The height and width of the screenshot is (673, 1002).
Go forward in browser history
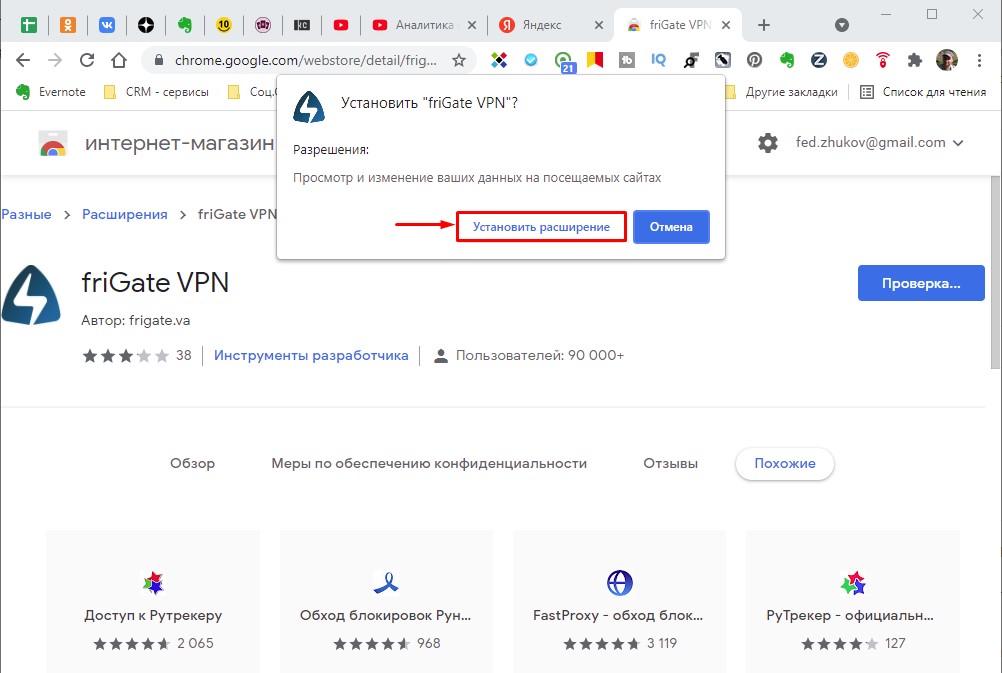(x=55, y=60)
